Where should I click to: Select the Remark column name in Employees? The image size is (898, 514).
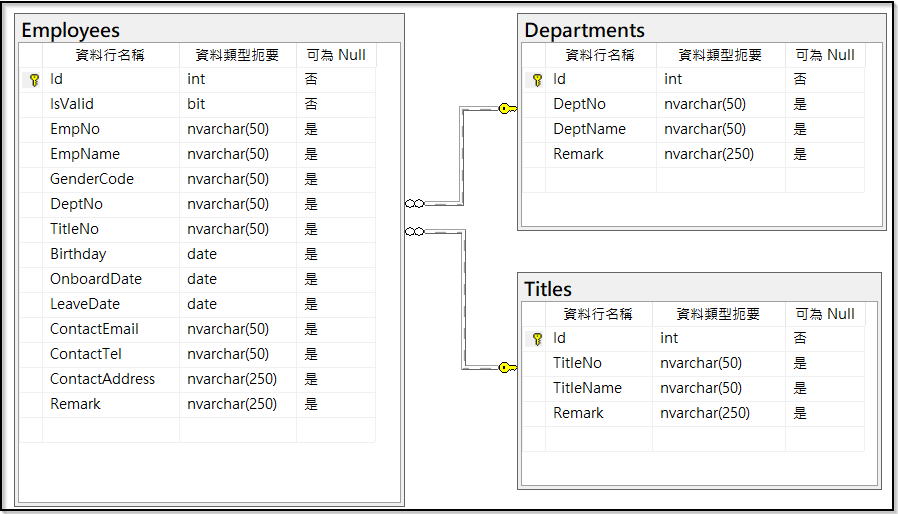coord(75,404)
